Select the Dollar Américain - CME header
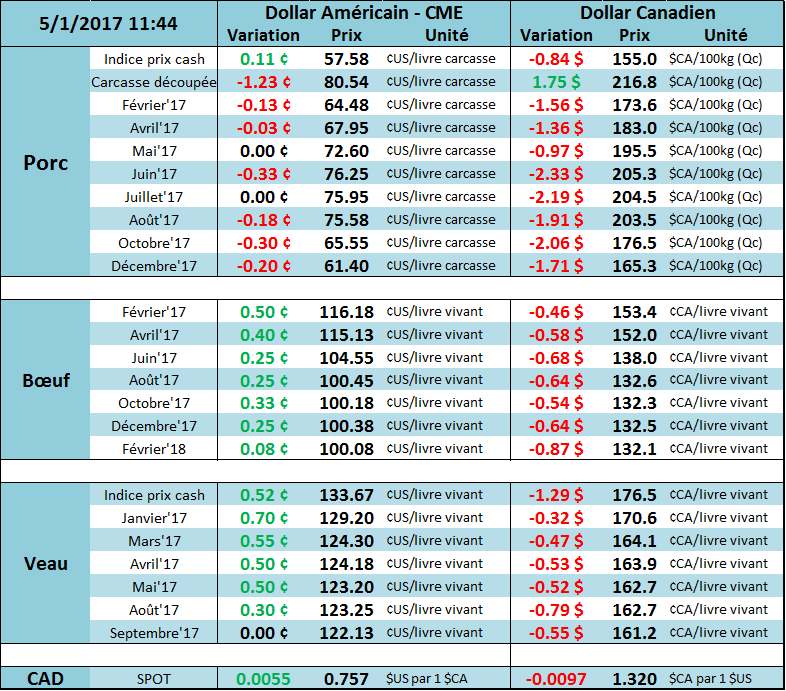786x691 pixels. point(364,13)
